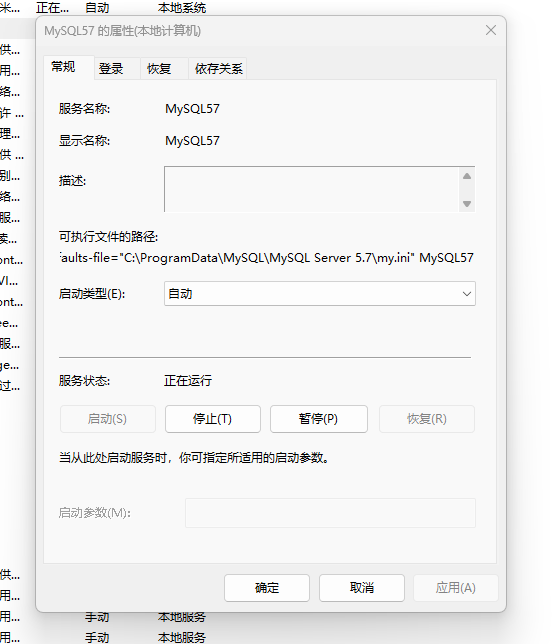Click the 停止(T) button
Screen dimensions: 555x644
(x=213, y=419)
